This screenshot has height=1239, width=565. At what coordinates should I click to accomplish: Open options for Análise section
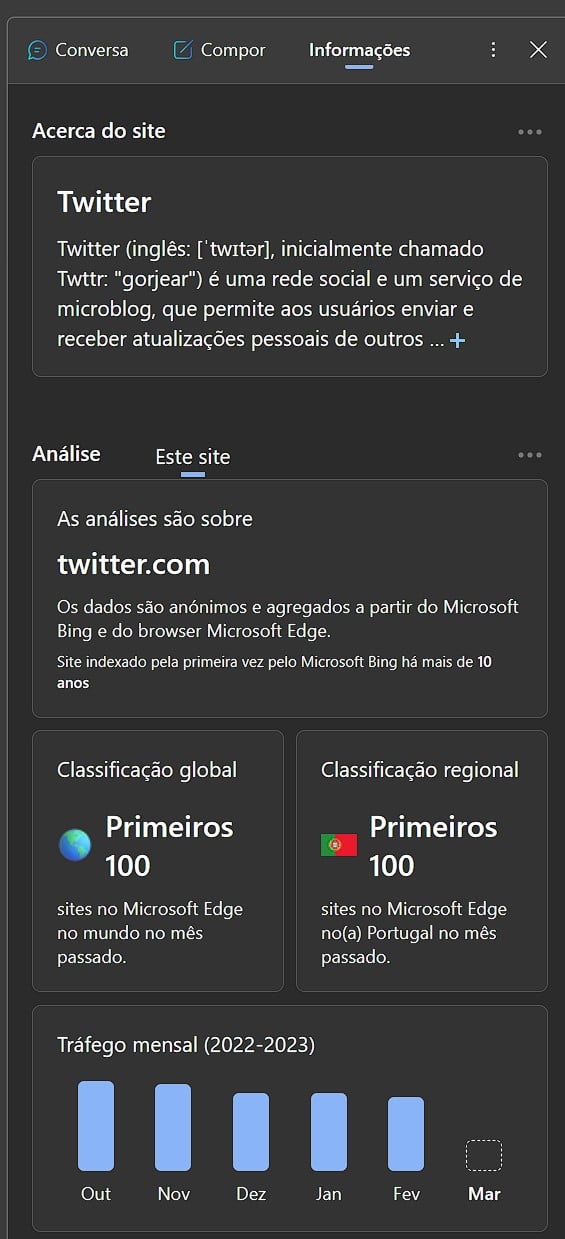[x=530, y=455]
